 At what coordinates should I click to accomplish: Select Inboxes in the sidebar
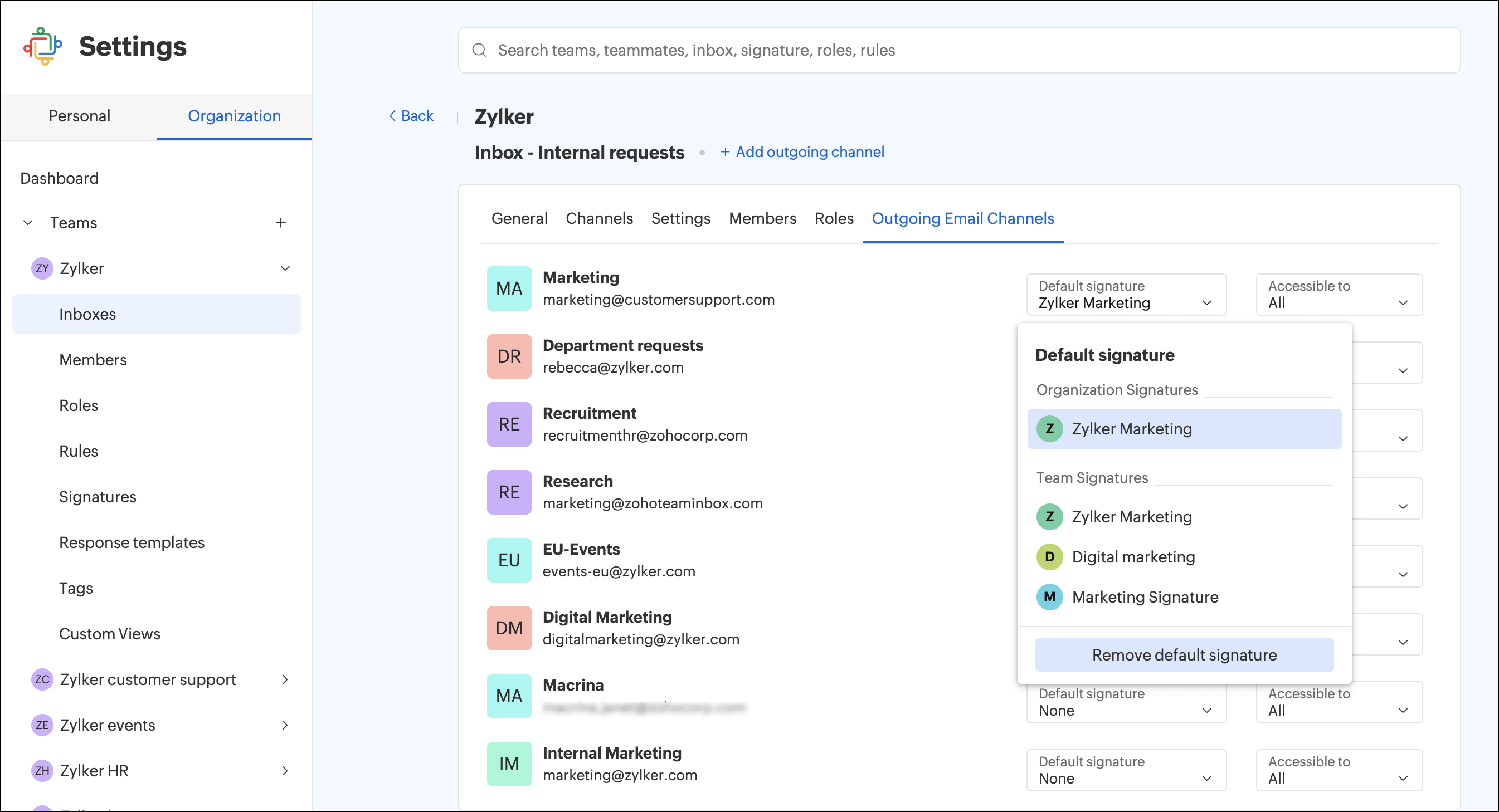157,314
